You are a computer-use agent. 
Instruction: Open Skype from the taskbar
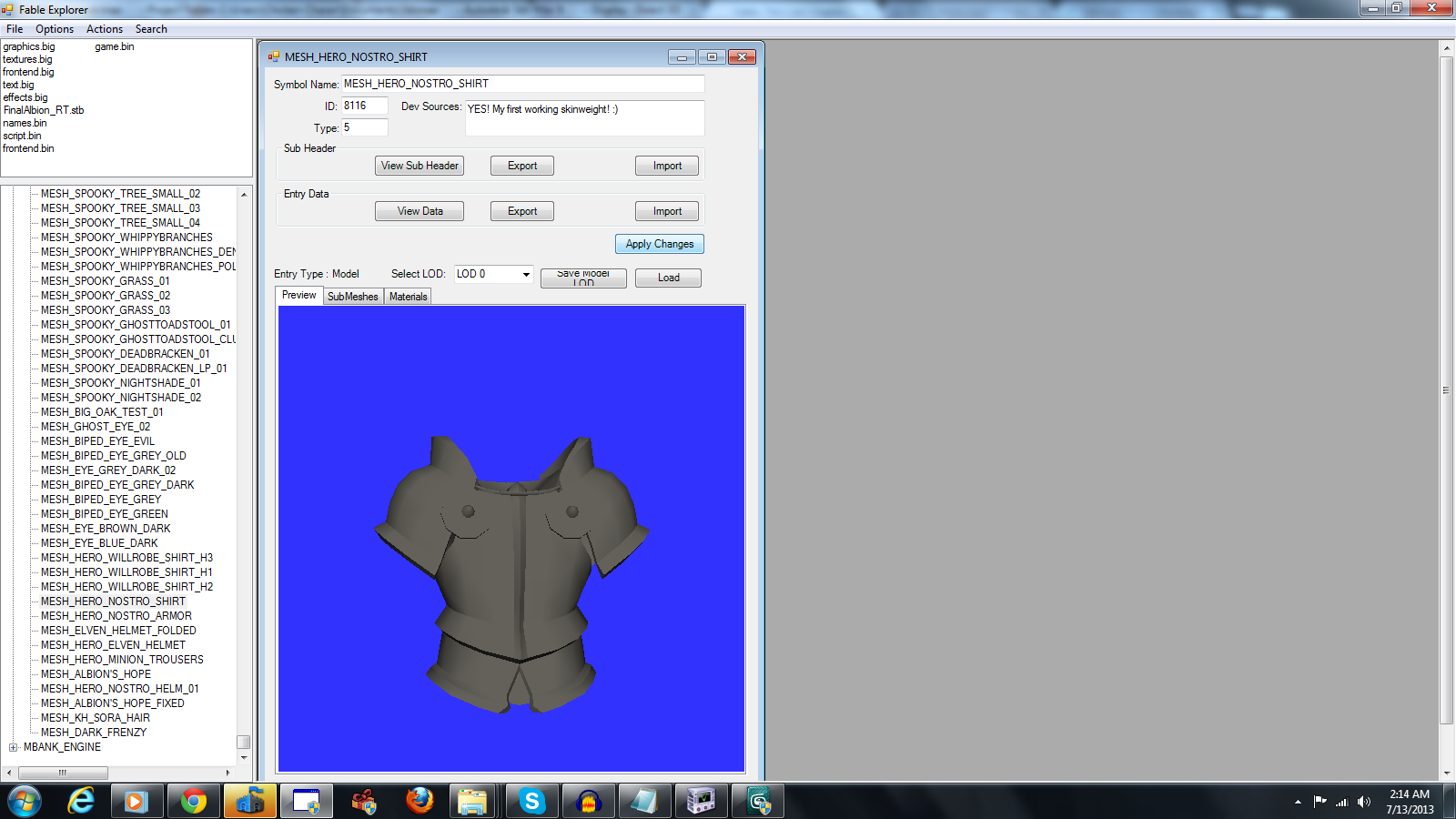point(531,802)
